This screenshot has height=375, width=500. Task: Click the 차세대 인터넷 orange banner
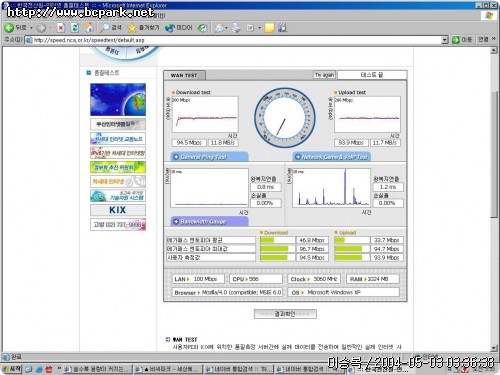[x=118, y=181]
